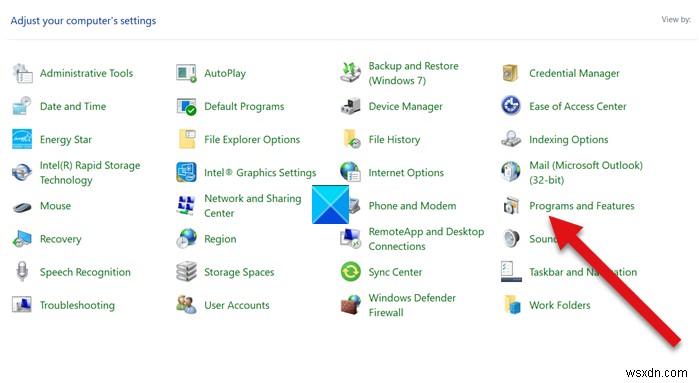
Task: Click the Credential Manager safe icon
Action: click(x=511, y=73)
